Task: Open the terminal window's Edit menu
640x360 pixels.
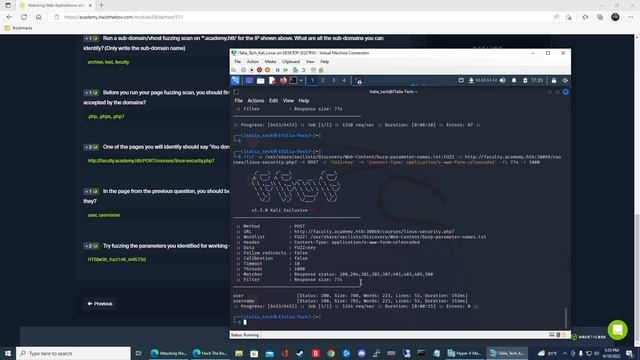Action: click(x=273, y=100)
